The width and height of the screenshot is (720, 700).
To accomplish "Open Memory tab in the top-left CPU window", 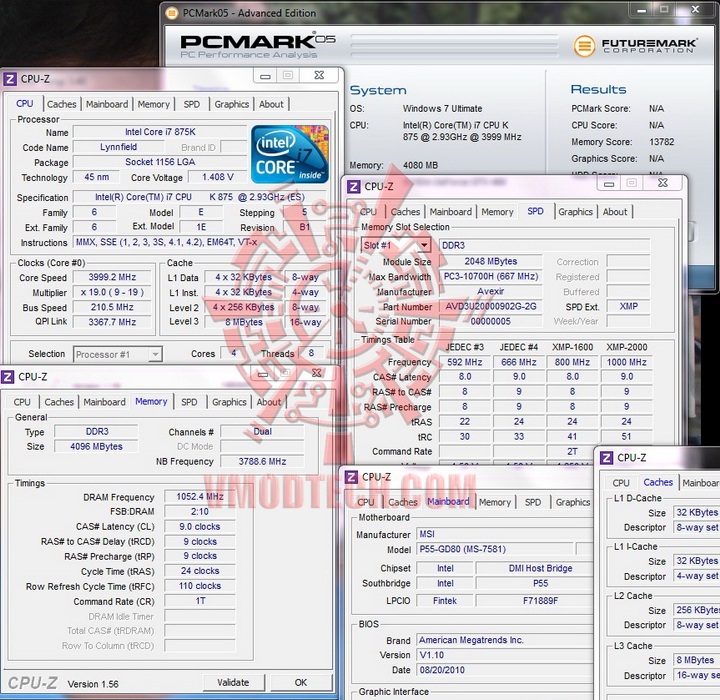I will pyautogui.click(x=153, y=104).
